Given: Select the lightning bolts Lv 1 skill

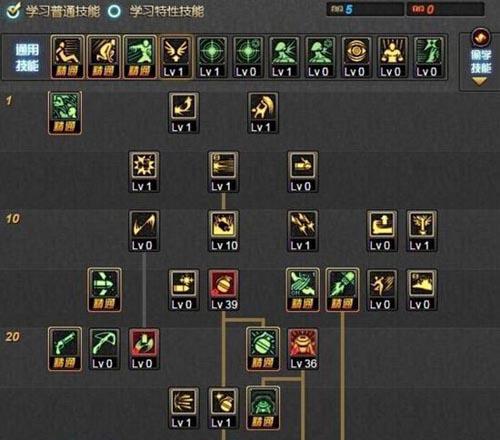Looking at the screenshot, I should 303,231.
